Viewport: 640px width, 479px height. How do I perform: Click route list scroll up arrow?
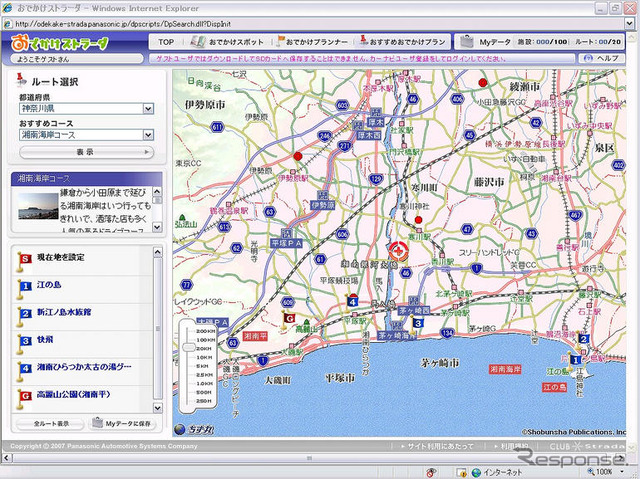[x=157, y=253]
